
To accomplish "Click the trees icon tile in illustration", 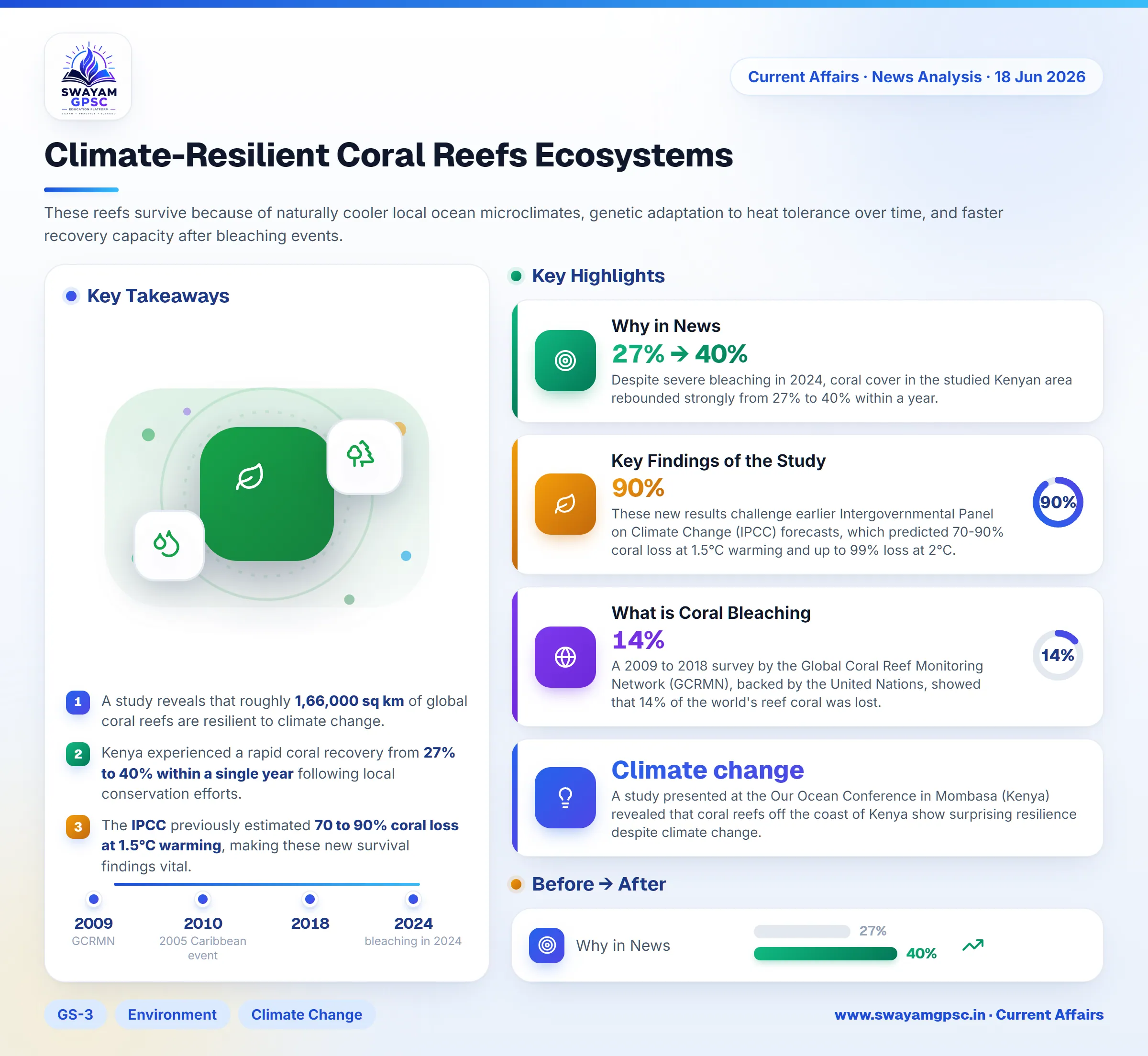I will pyautogui.click(x=364, y=457).
